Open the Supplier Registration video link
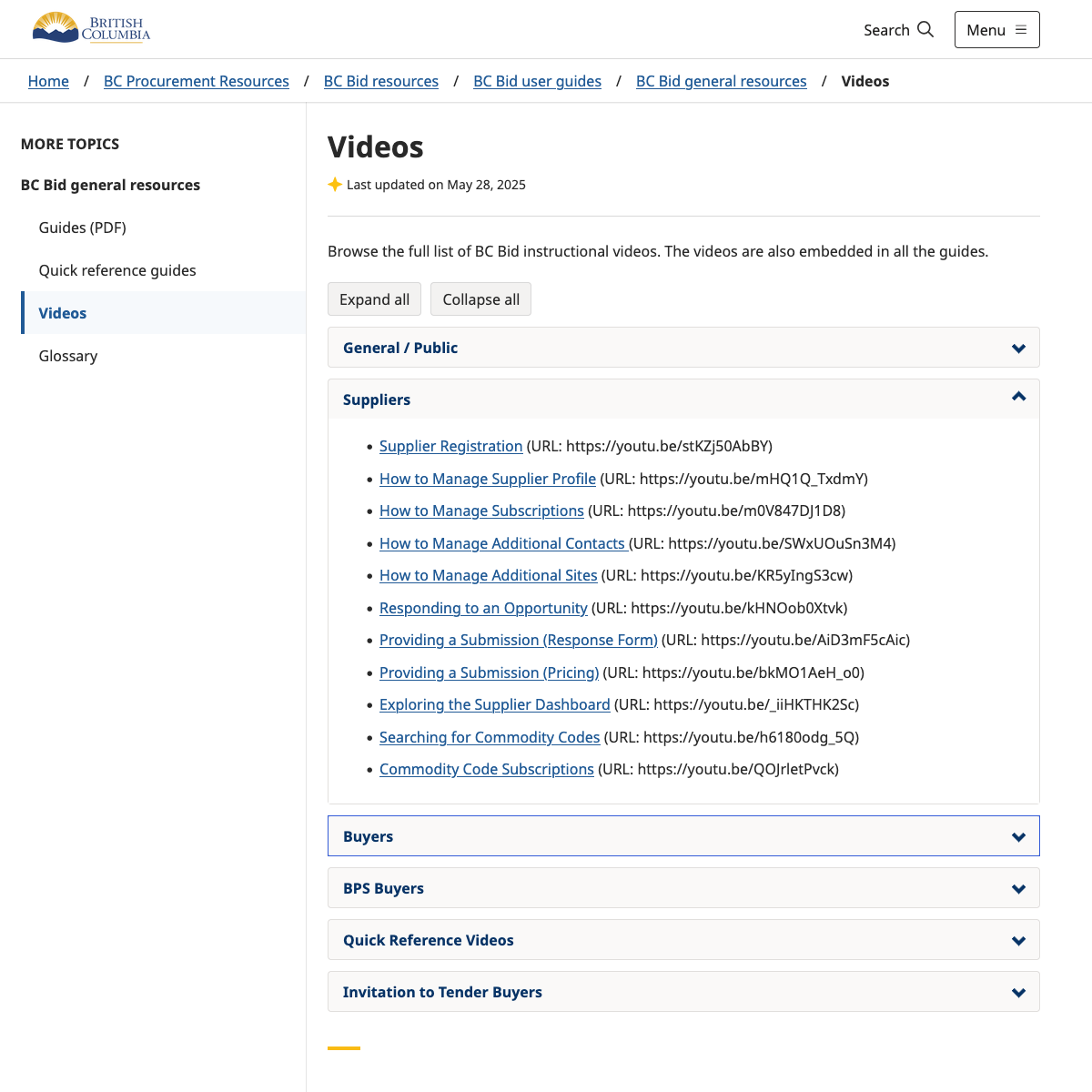This screenshot has height=1092, width=1092. click(450, 446)
